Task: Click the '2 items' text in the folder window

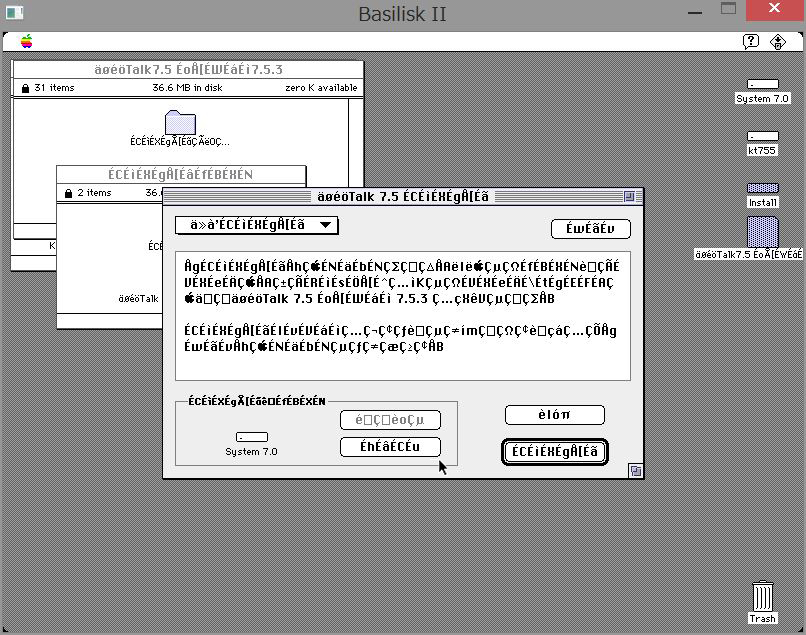Action: coord(94,193)
